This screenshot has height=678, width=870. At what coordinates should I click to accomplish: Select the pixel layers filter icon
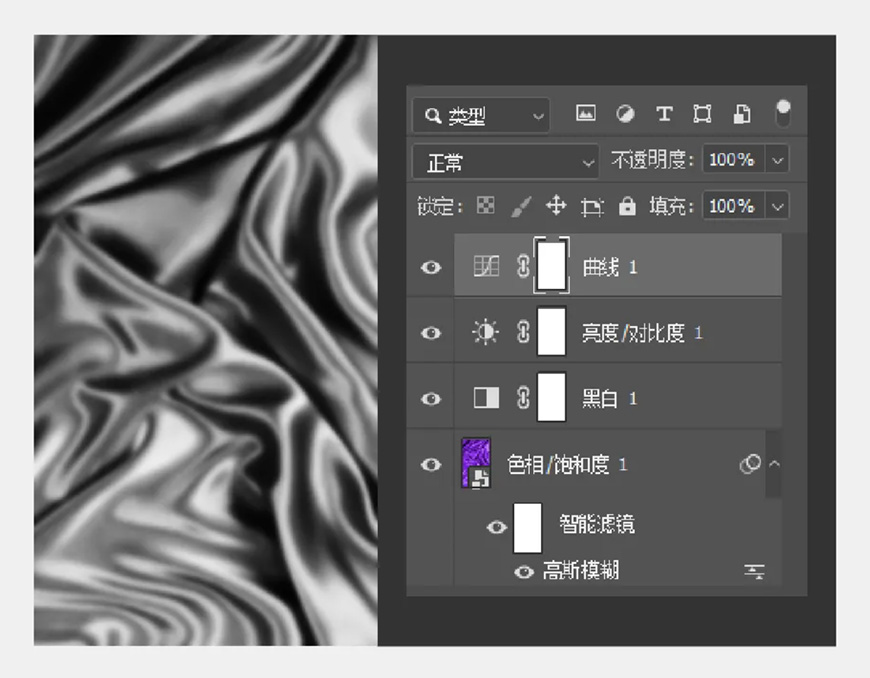click(x=585, y=113)
